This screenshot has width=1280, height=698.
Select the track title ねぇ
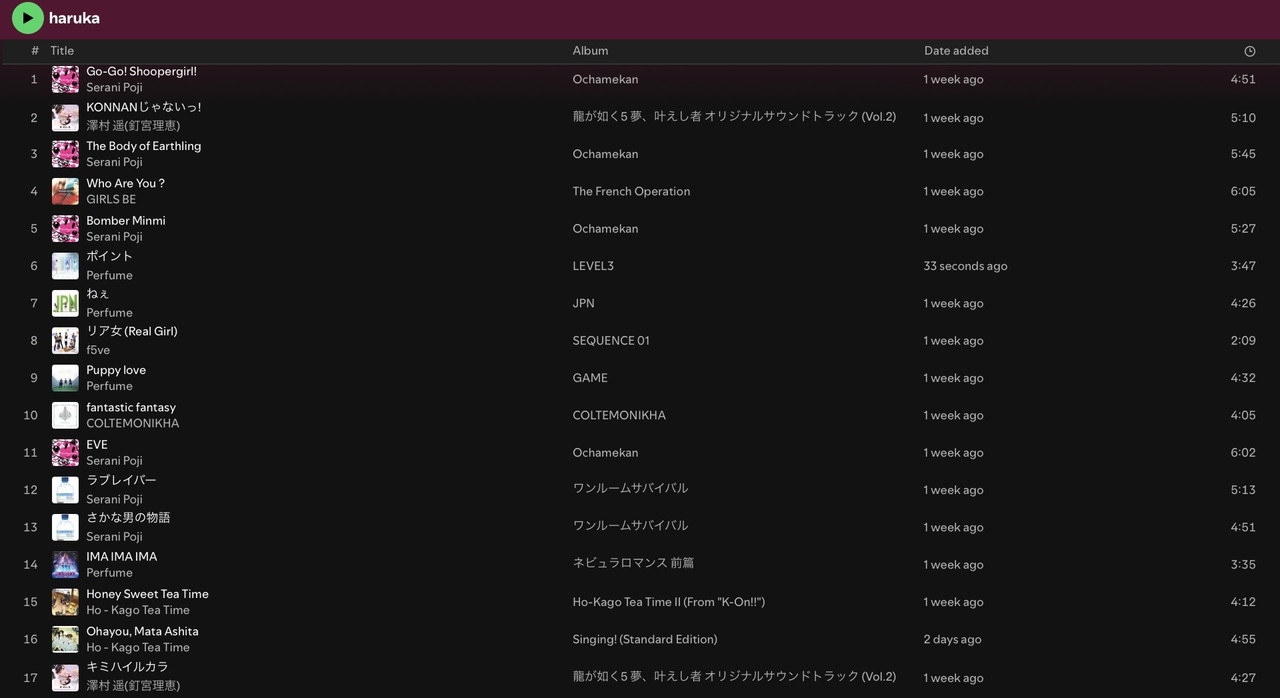[98, 294]
